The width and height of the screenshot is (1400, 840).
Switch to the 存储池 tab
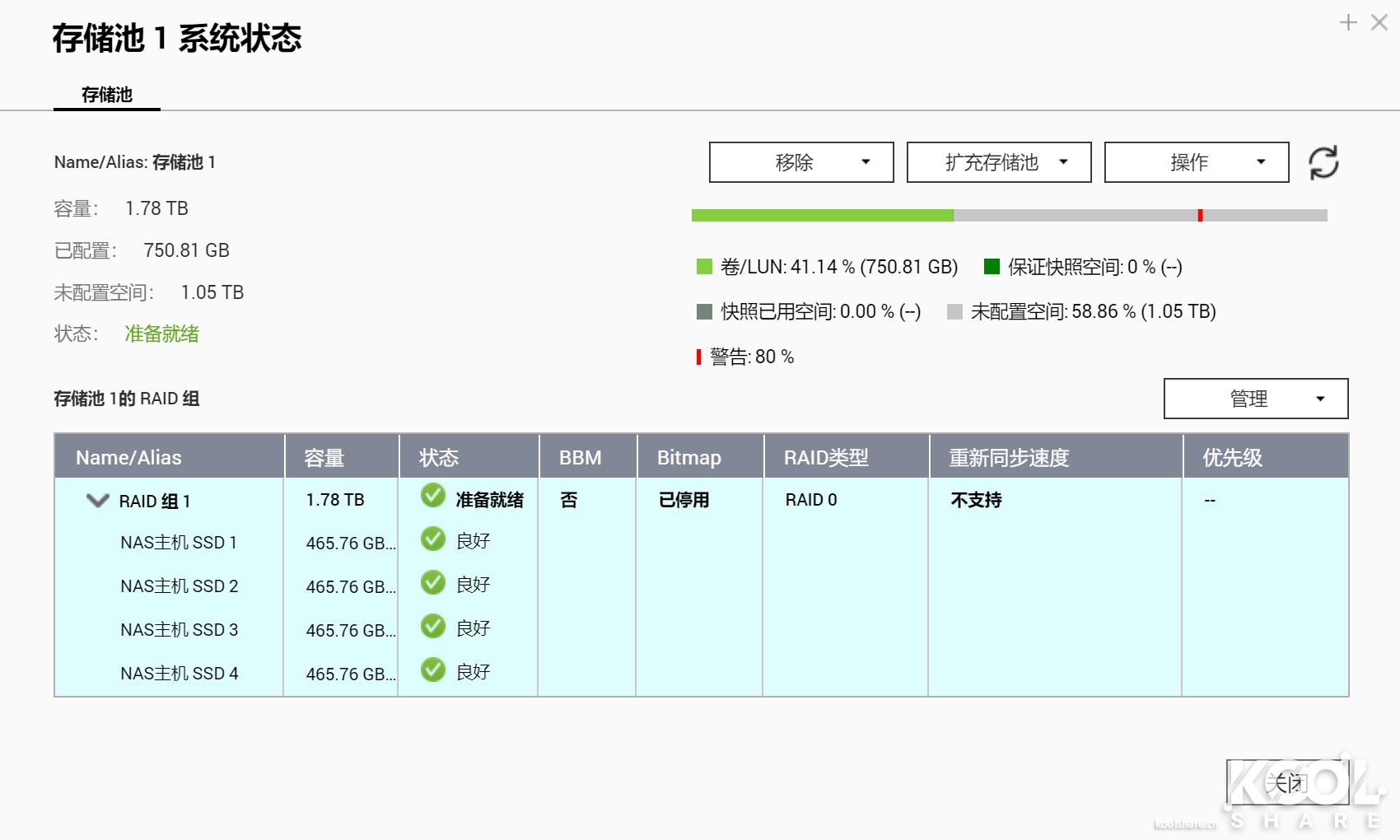pos(105,95)
